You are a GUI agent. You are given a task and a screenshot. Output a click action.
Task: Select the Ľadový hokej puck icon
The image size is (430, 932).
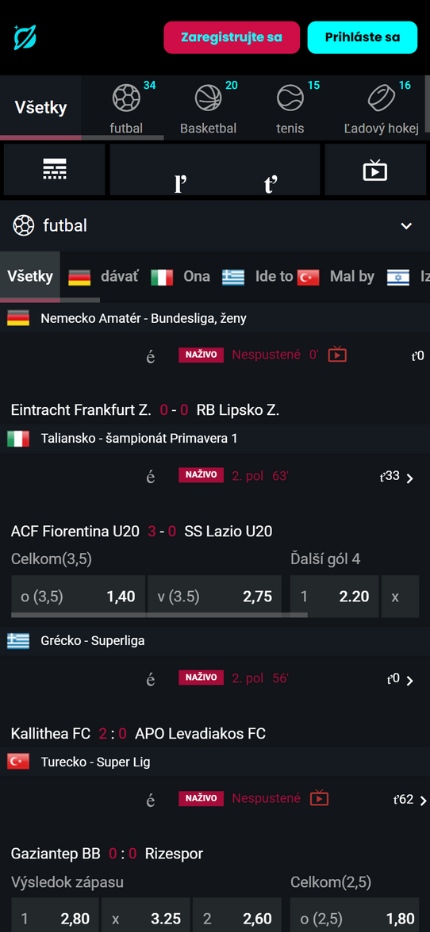(381, 97)
